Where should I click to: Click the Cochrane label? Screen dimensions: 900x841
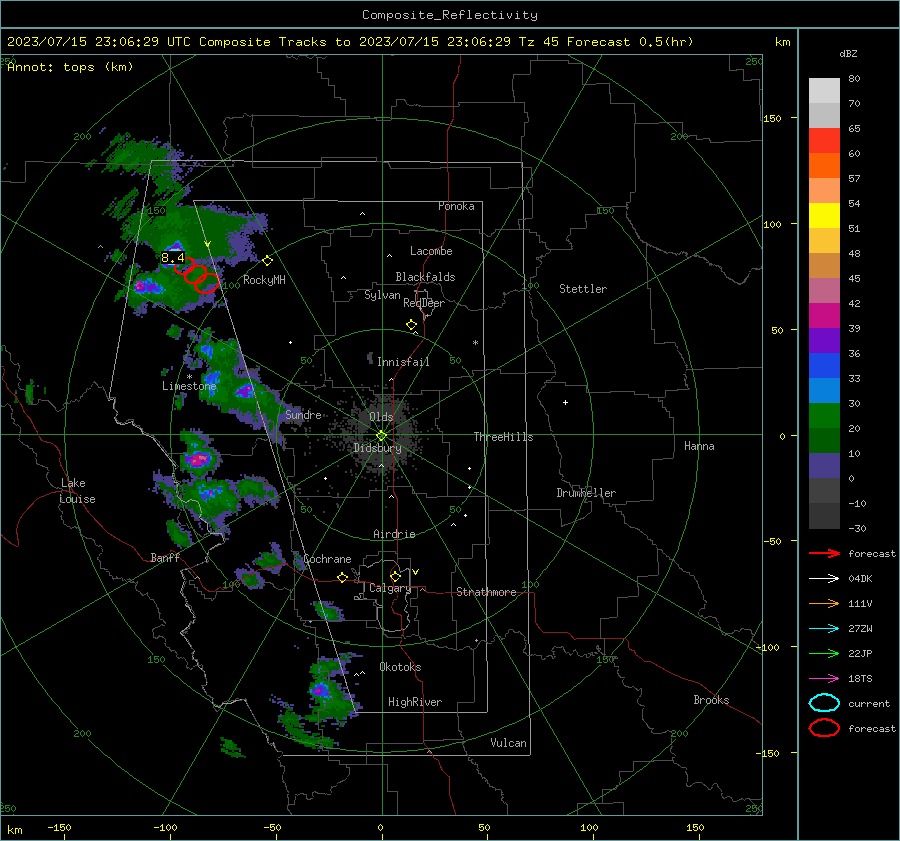click(x=327, y=559)
